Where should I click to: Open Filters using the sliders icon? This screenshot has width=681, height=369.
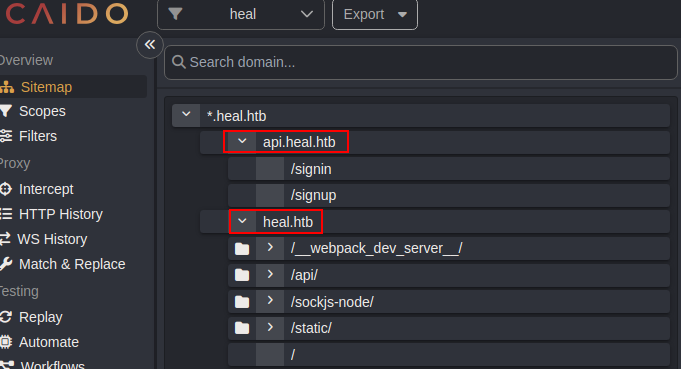tap(6, 136)
